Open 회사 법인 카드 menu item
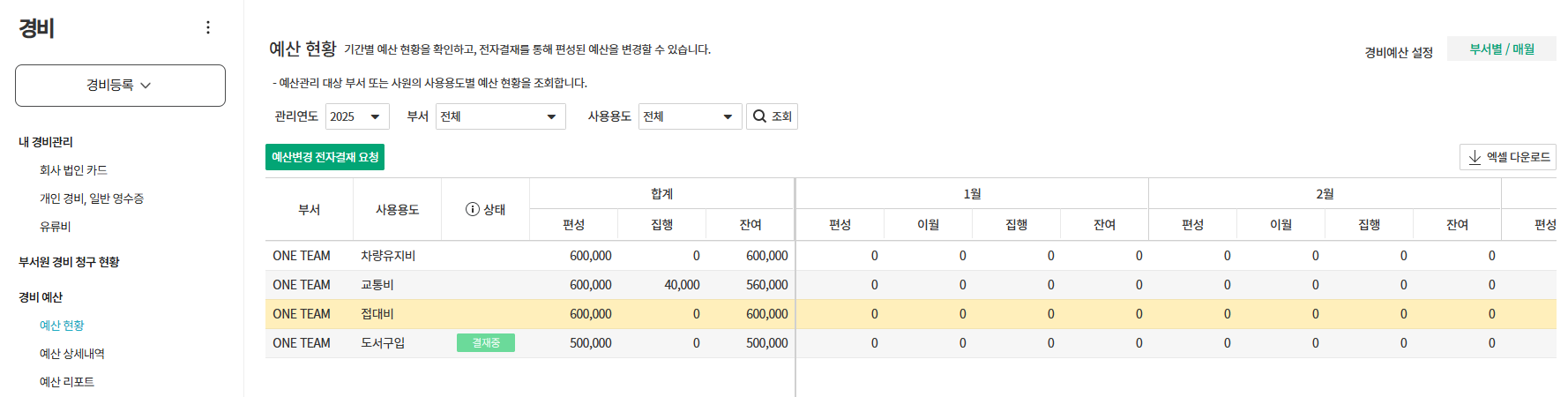This screenshot has width=1568, height=397. pos(73,170)
